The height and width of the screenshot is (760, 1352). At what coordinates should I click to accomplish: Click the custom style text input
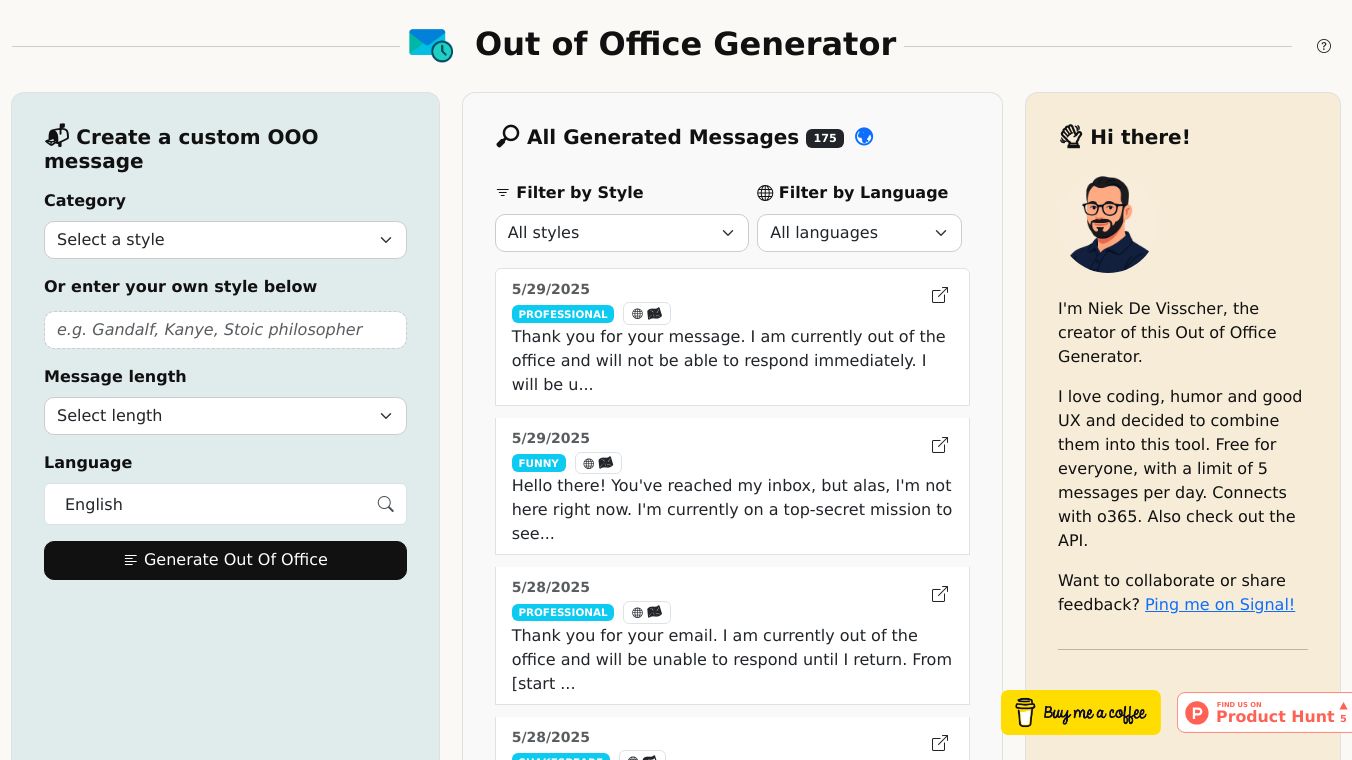point(225,330)
